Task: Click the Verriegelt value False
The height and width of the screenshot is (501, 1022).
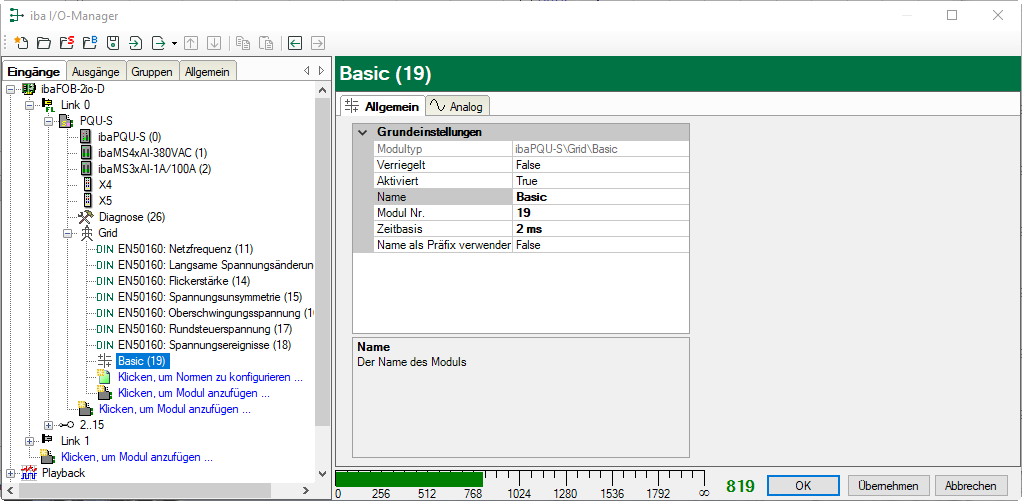Action: [600, 165]
